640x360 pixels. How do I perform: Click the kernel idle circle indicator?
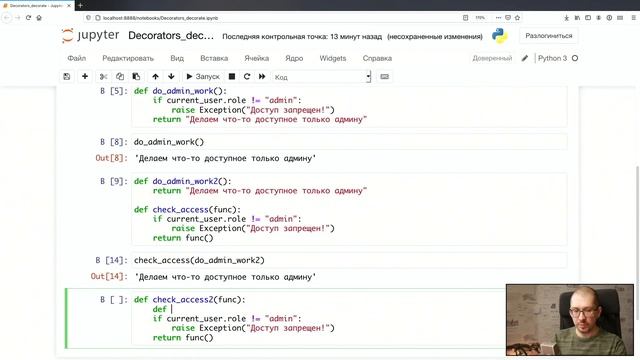[575, 58]
